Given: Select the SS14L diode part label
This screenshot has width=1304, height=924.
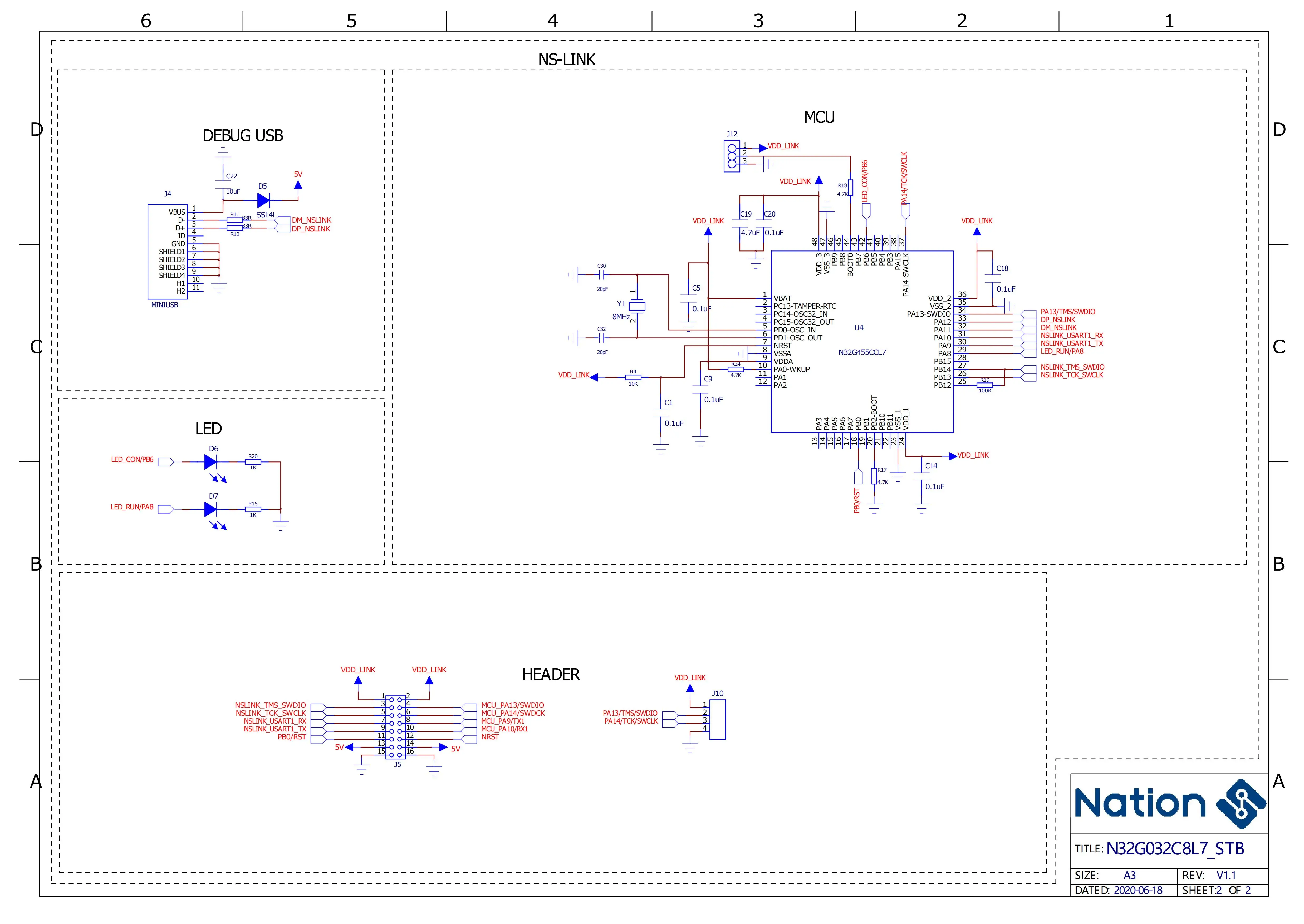Looking at the screenshot, I should coord(266,215).
